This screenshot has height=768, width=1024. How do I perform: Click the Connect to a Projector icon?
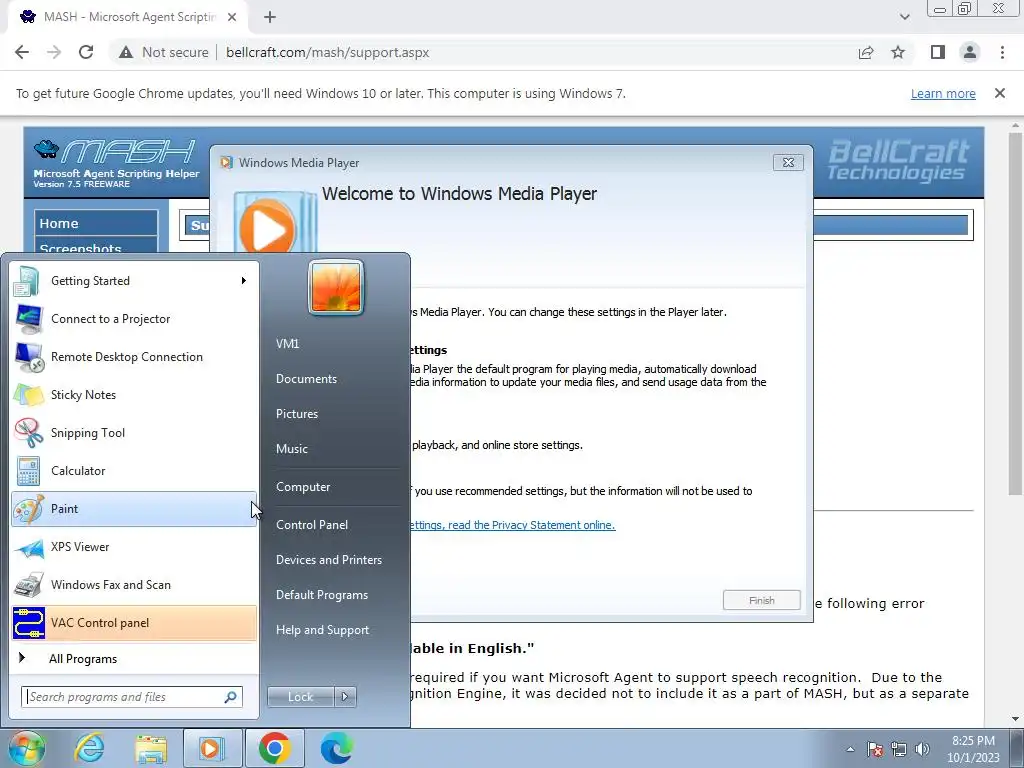pos(29,319)
